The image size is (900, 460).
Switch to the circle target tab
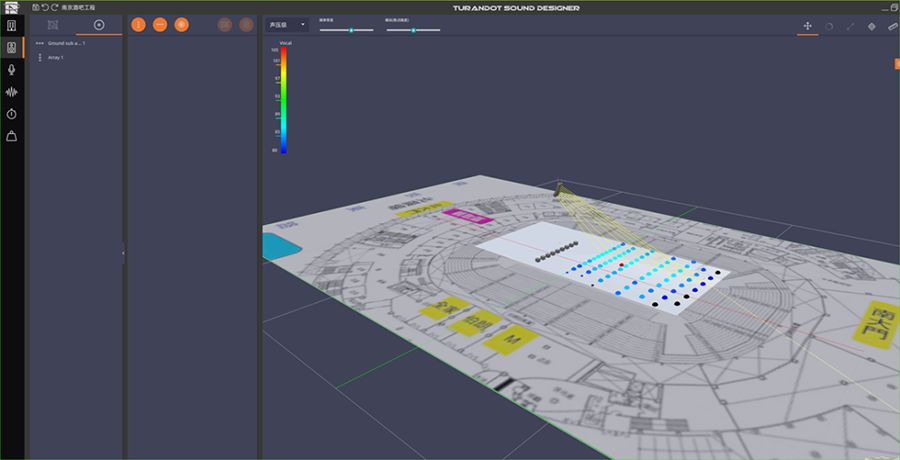pyautogui.click(x=98, y=24)
